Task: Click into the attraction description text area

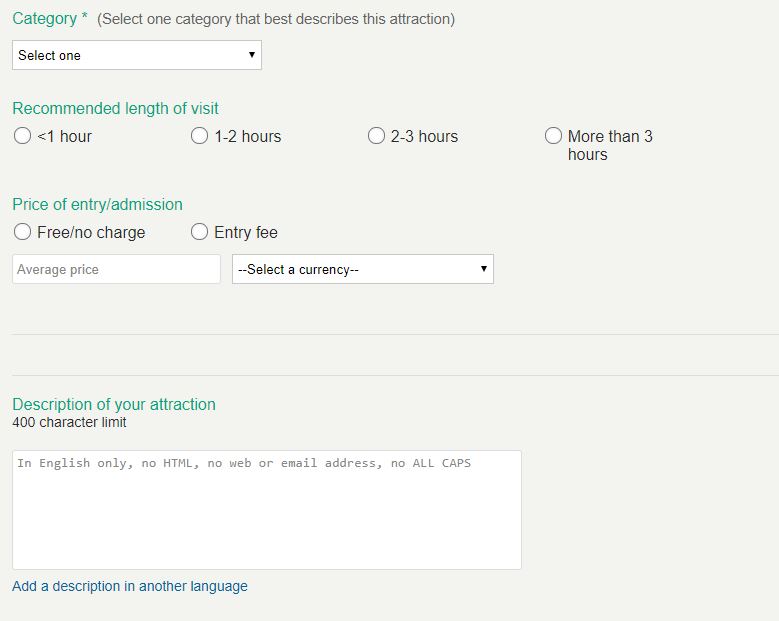Action: [x=266, y=510]
